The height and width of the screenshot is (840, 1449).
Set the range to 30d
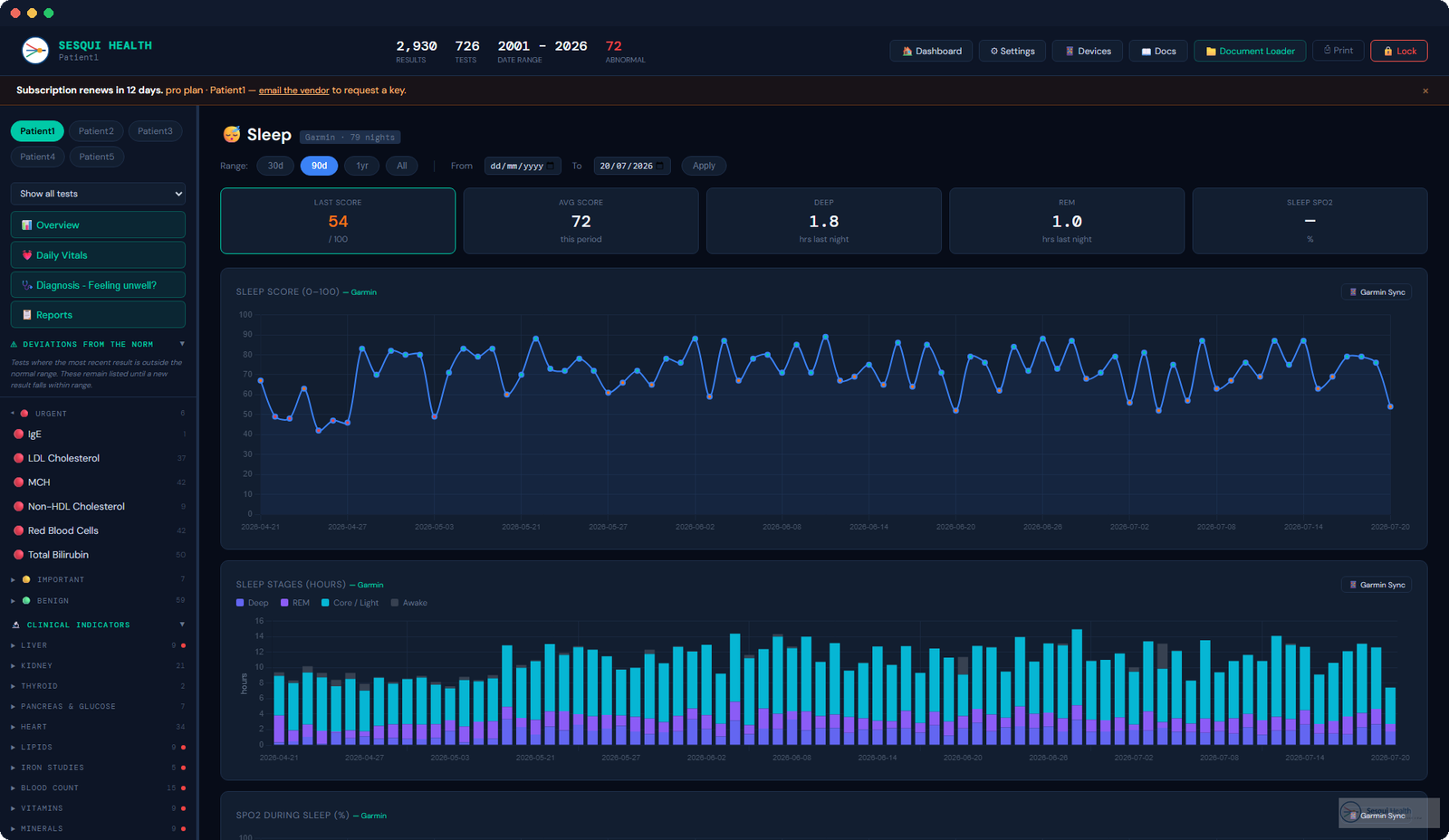275,166
